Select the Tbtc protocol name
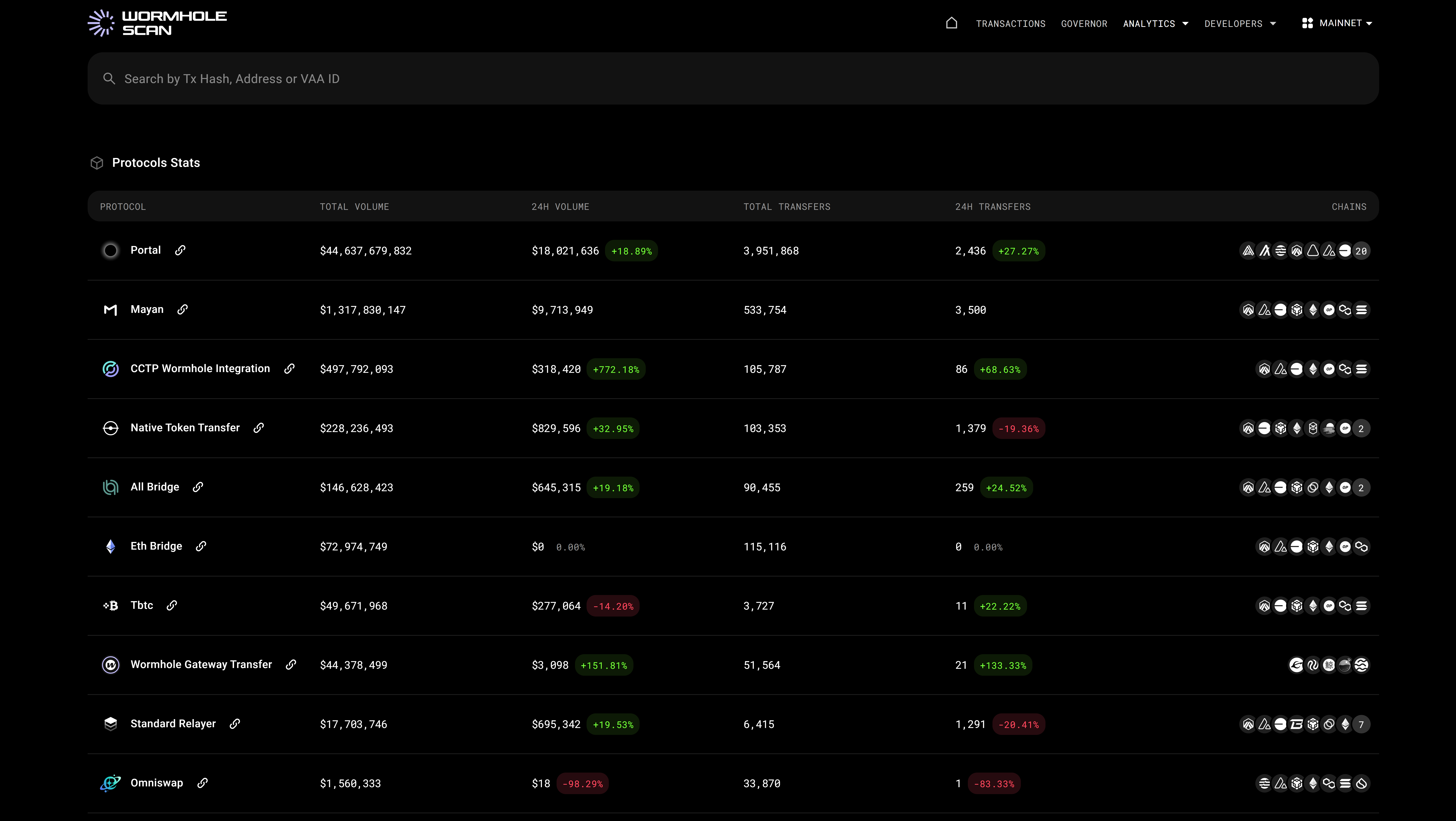Viewport: 1456px width, 821px height. click(142, 605)
